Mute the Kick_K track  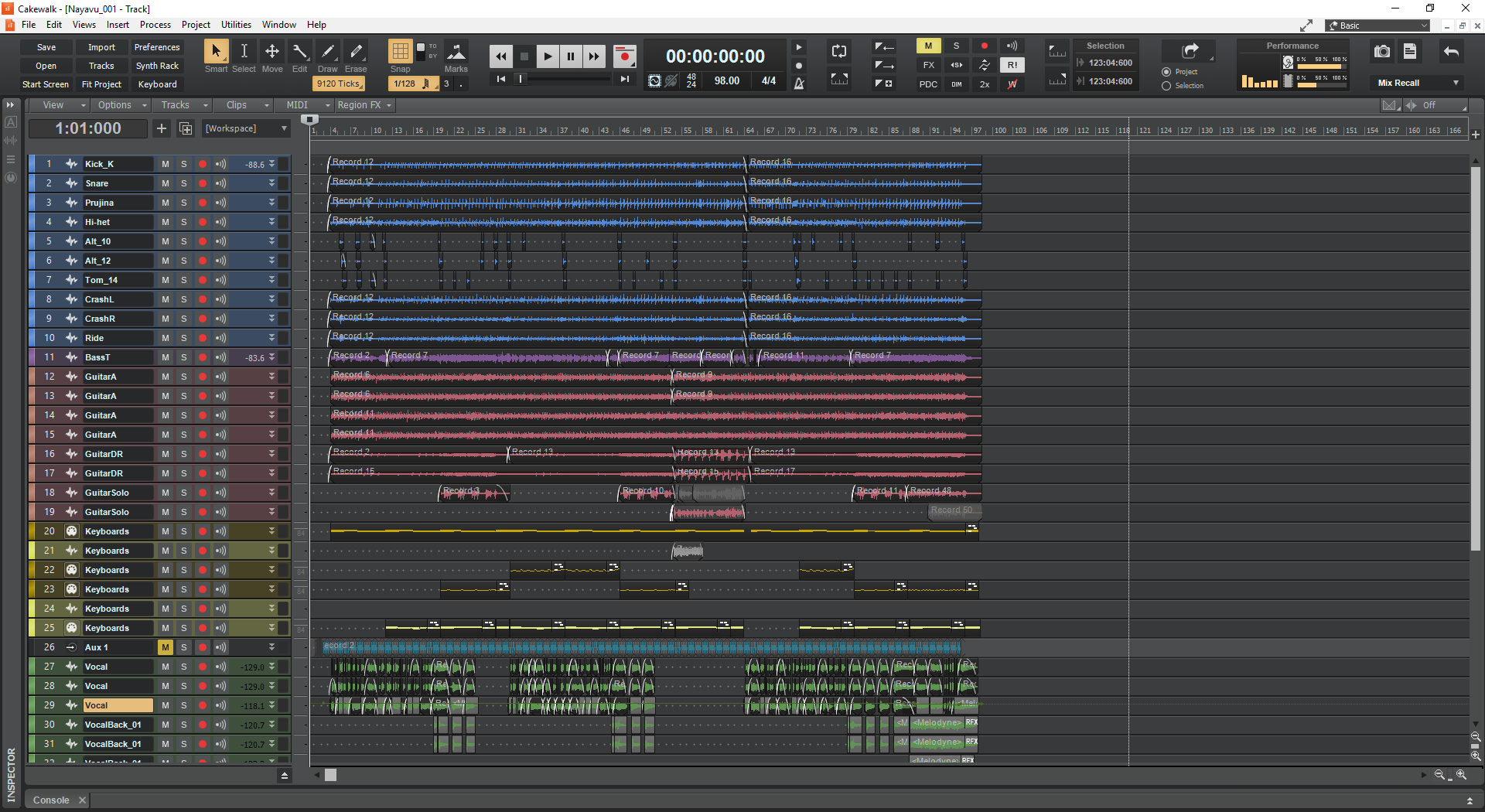tap(165, 164)
